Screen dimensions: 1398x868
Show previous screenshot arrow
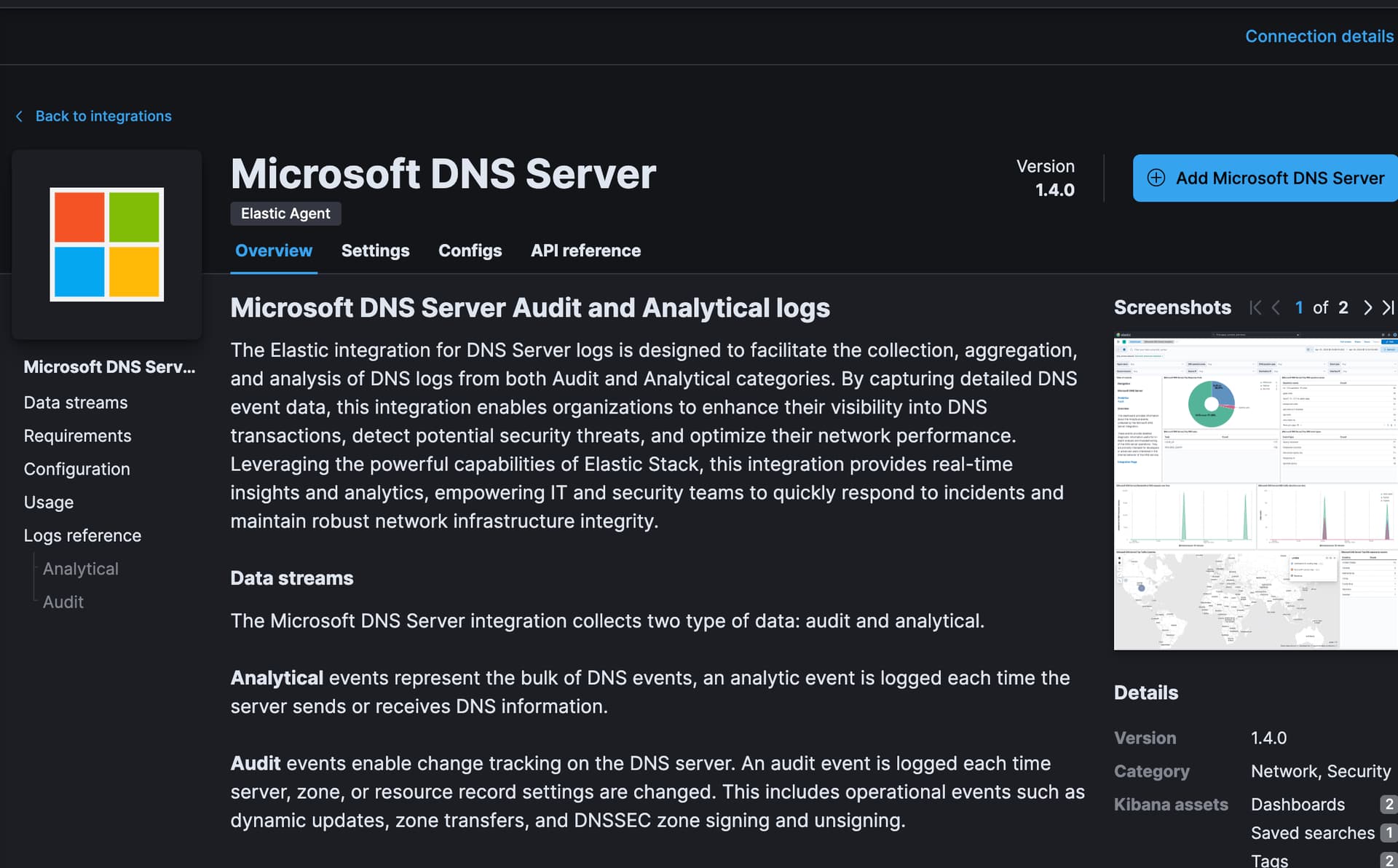click(x=1276, y=308)
